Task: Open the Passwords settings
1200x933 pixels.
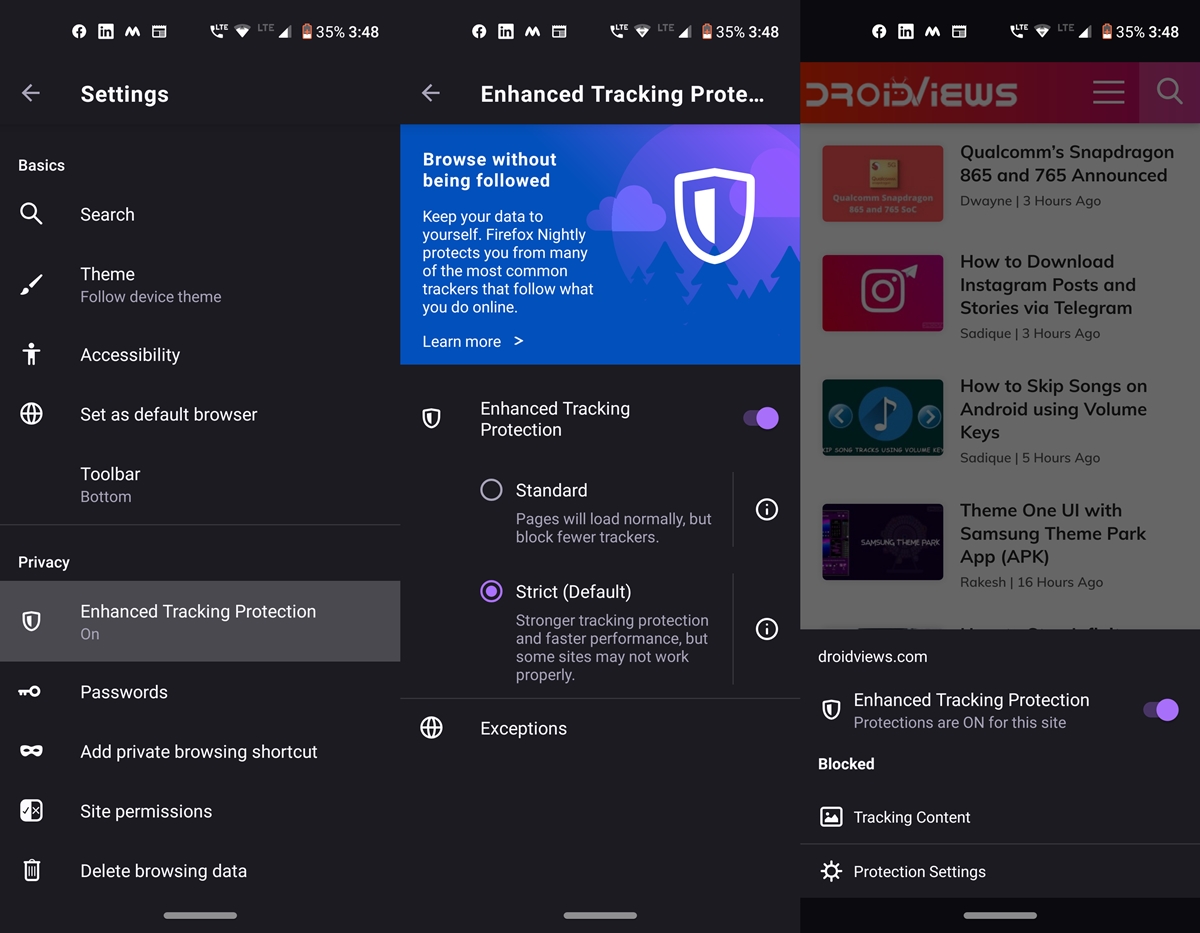Action: pos(200,692)
